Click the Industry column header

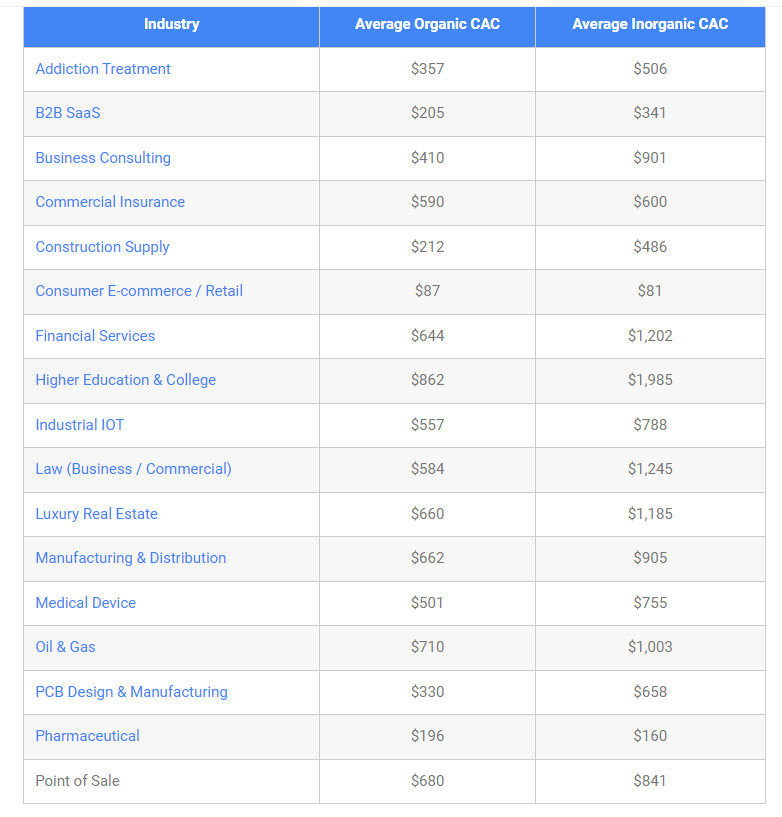coord(171,24)
